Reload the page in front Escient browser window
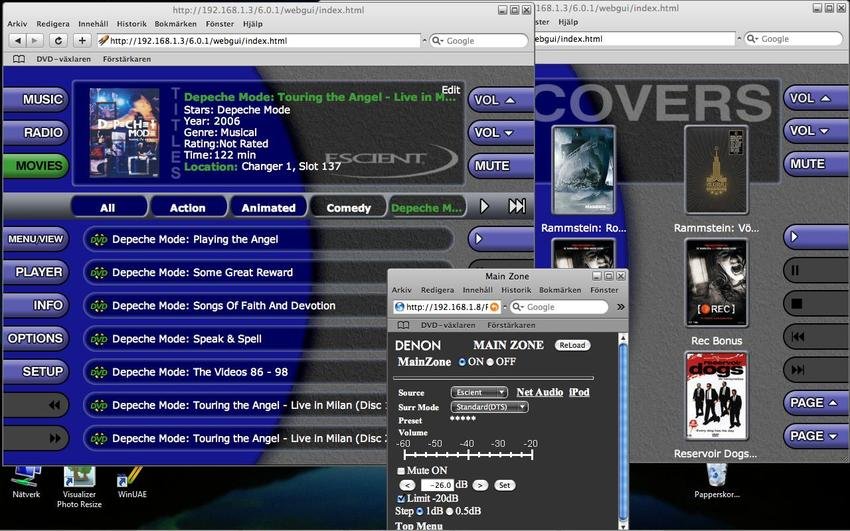The height and width of the screenshot is (531, 850). click(58, 41)
